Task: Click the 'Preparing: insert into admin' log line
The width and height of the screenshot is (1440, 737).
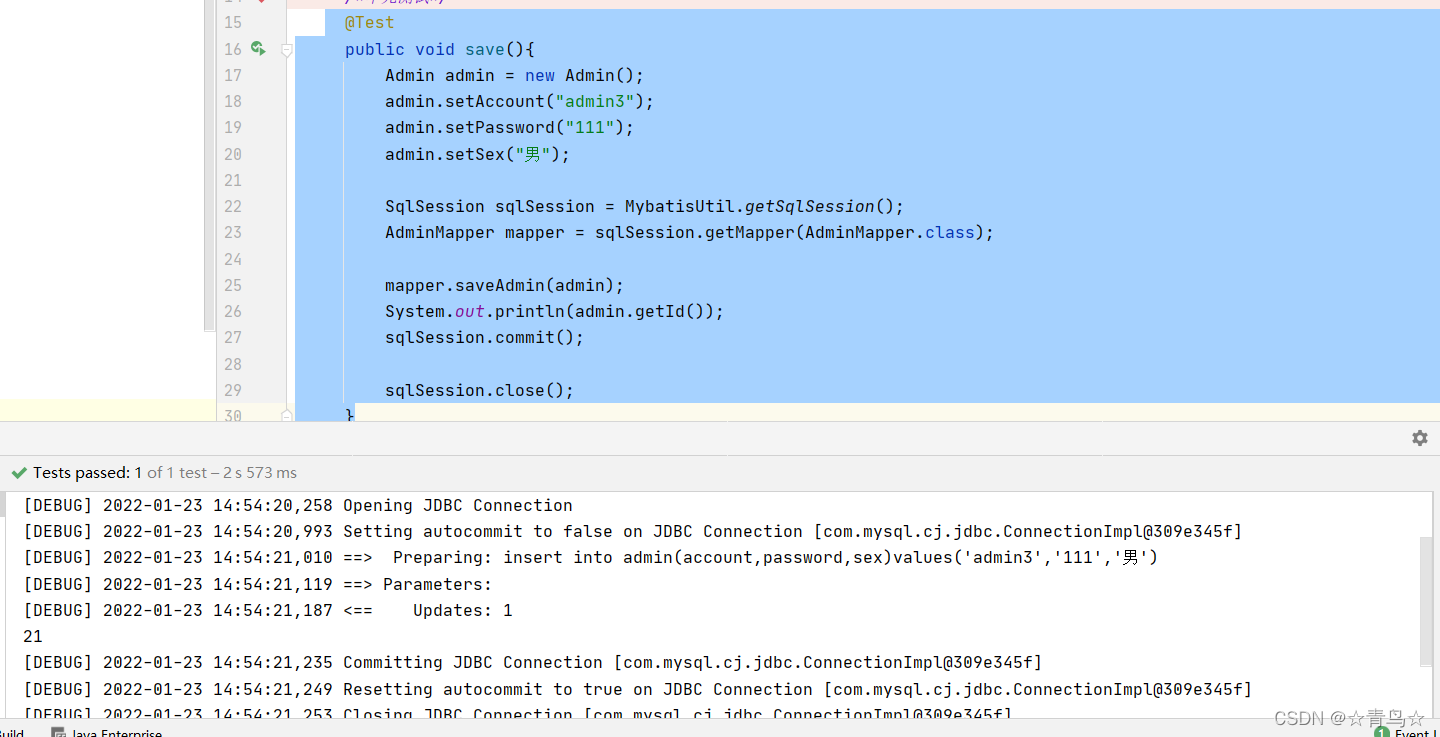Action: [590, 557]
